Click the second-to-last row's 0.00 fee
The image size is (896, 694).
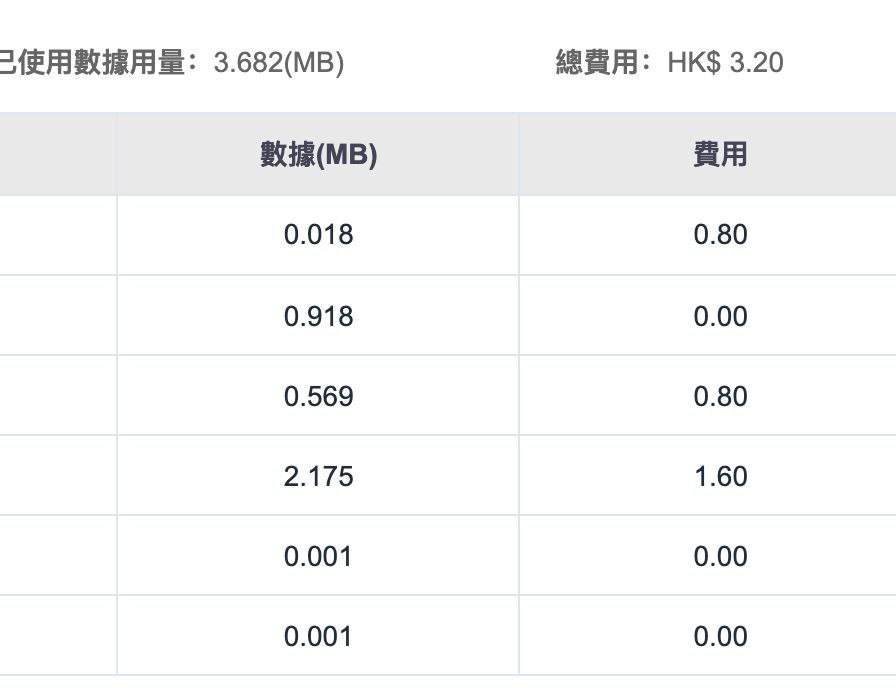point(720,556)
